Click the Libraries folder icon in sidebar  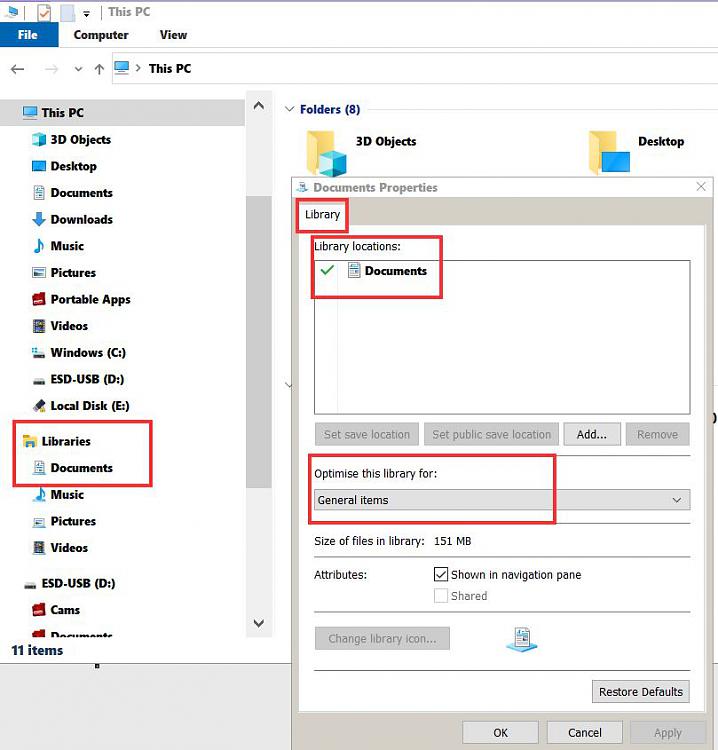click(30, 441)
